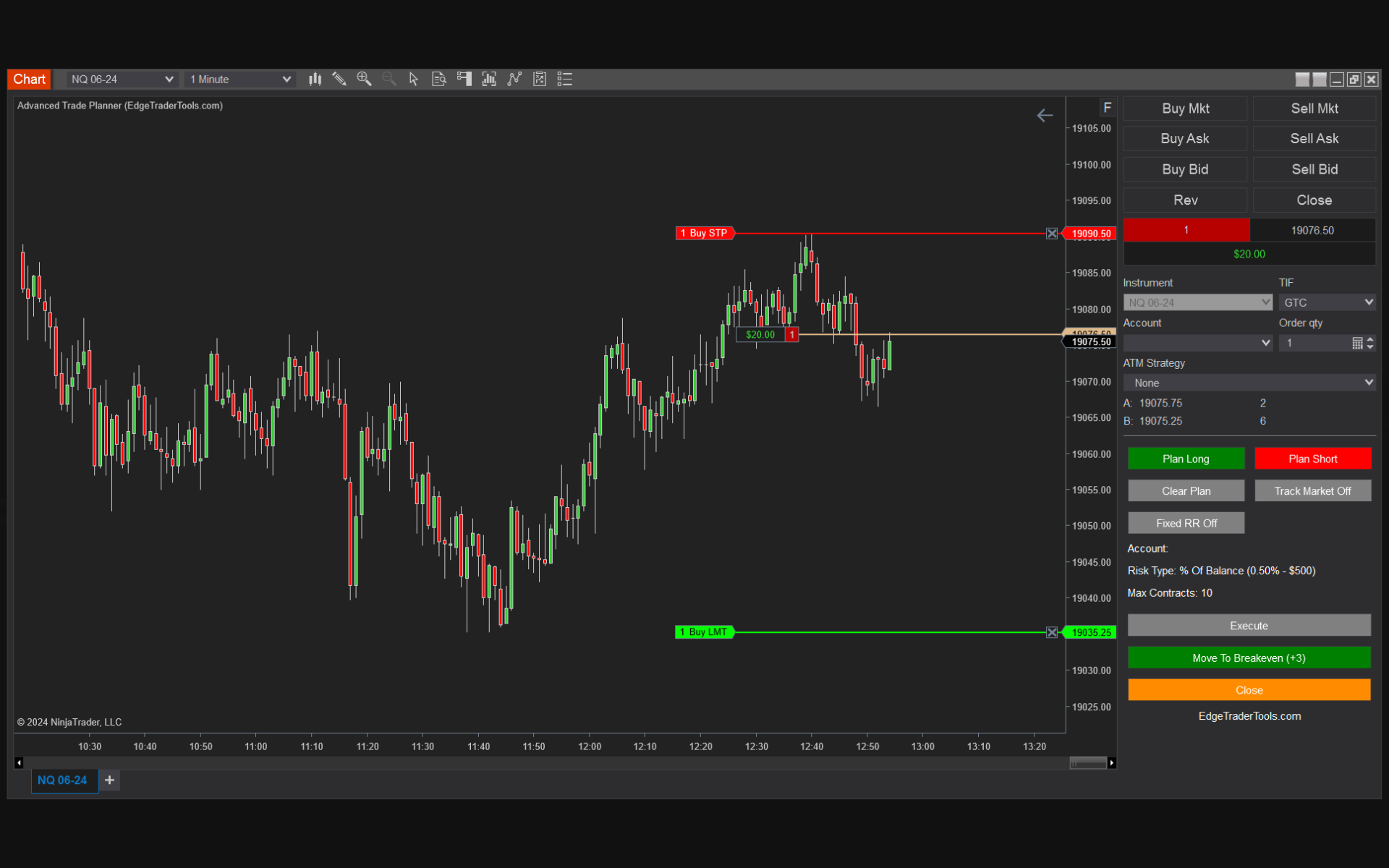Toggle the chart trader panel icon
Viewport: 1389px width, 868px height.
coord(464,80)
